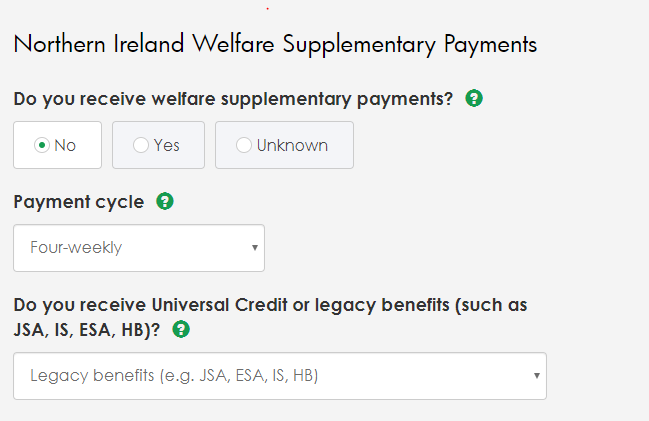Click the arrow on the Payment cycle dropdown

[255, 248]
